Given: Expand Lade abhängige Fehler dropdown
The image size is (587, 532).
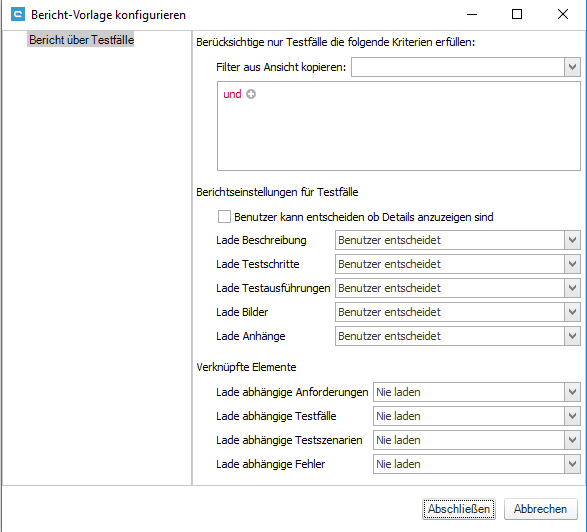Looking at the screenshot, I should [477, 464].
